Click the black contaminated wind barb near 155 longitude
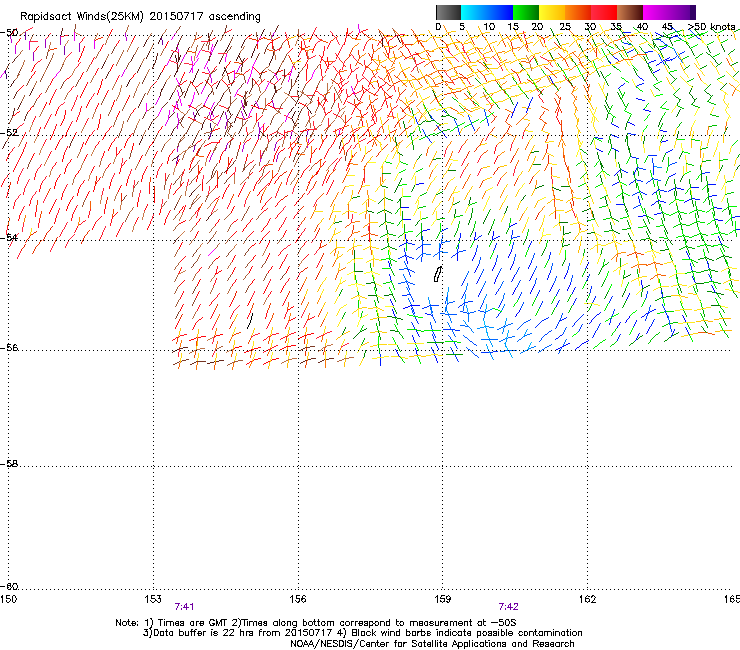This screenshot has height=650, width=740. [x=251, y=320]
